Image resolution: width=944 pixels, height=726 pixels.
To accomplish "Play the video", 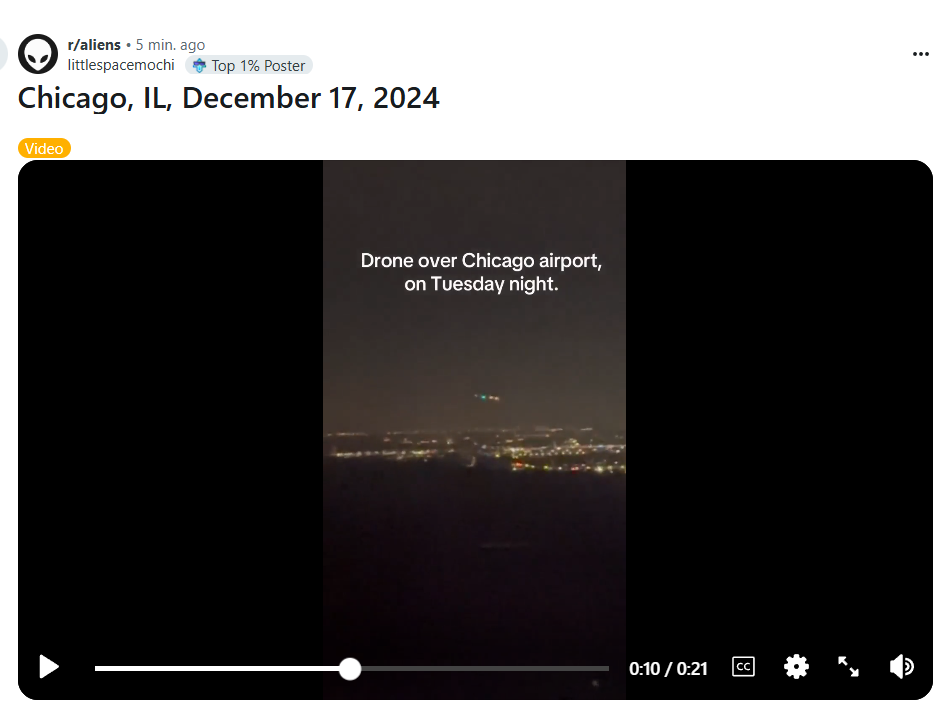I will (49, 667).
